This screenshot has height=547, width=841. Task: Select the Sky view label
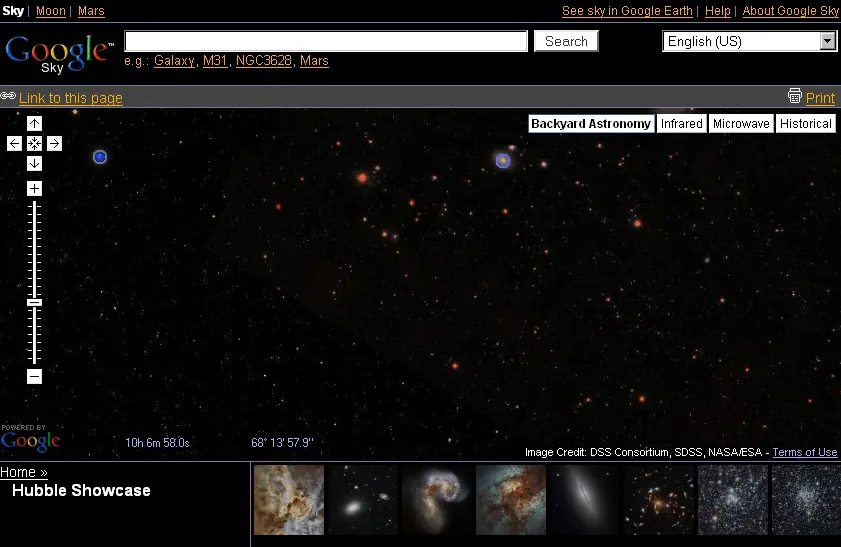click(x=13, y=11)
